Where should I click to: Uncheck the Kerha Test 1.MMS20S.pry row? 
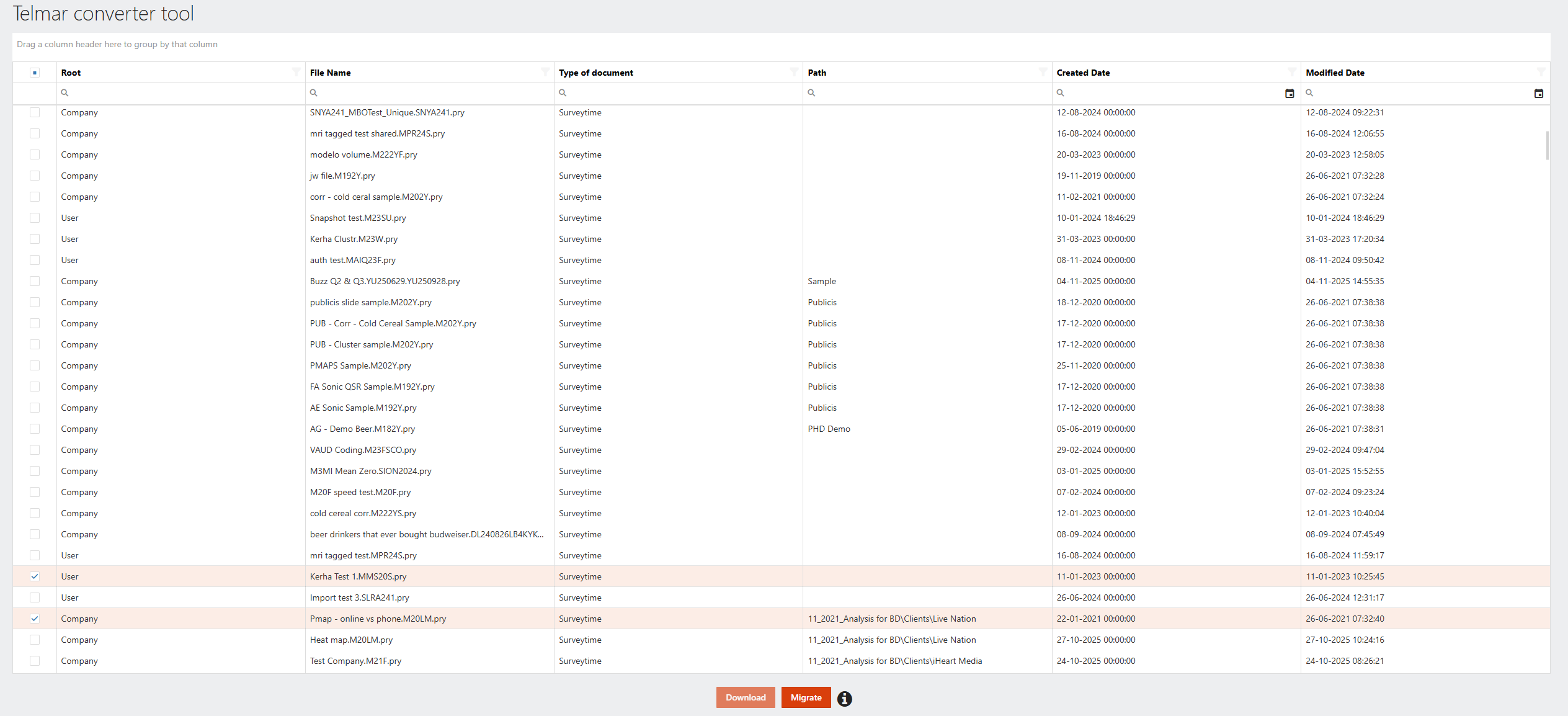pyautogui.click(x=35, y=576)
